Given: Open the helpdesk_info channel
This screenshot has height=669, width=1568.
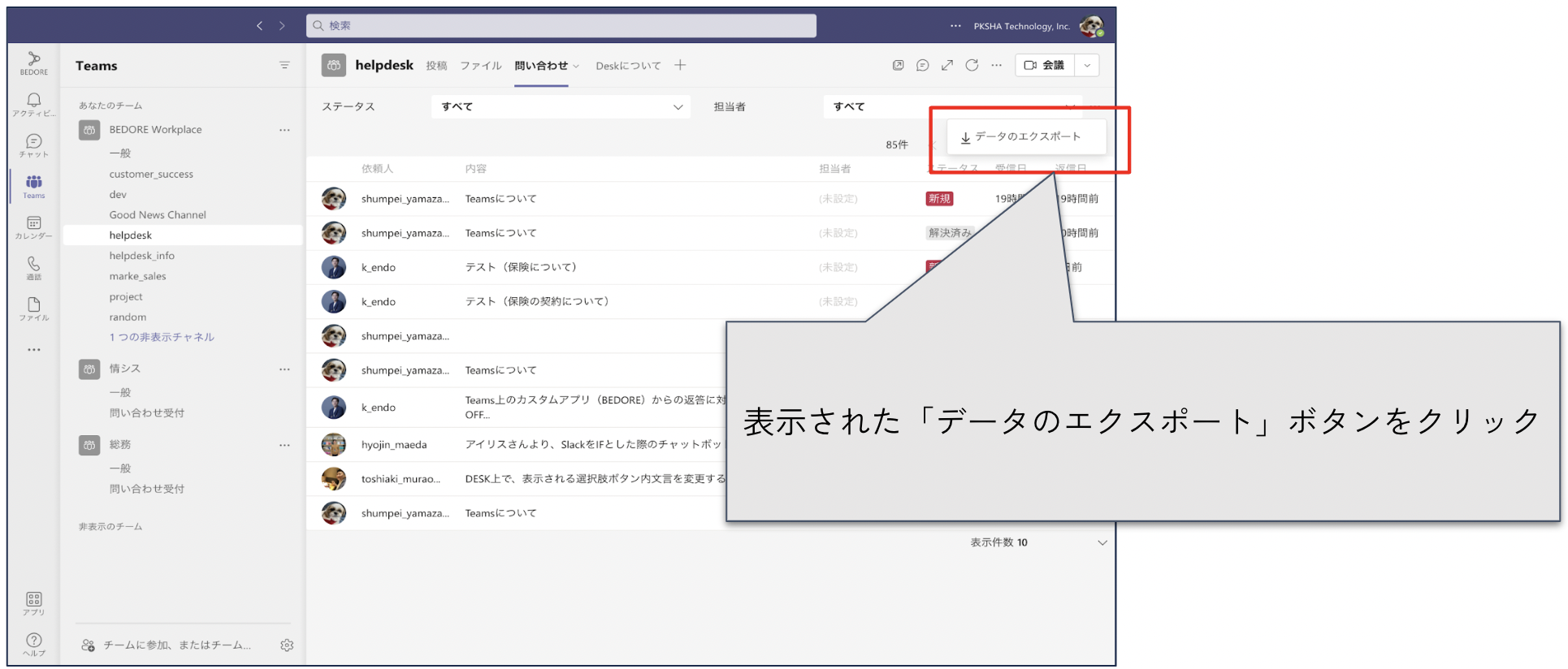Looking at the screenshot, I should [142, 256].
